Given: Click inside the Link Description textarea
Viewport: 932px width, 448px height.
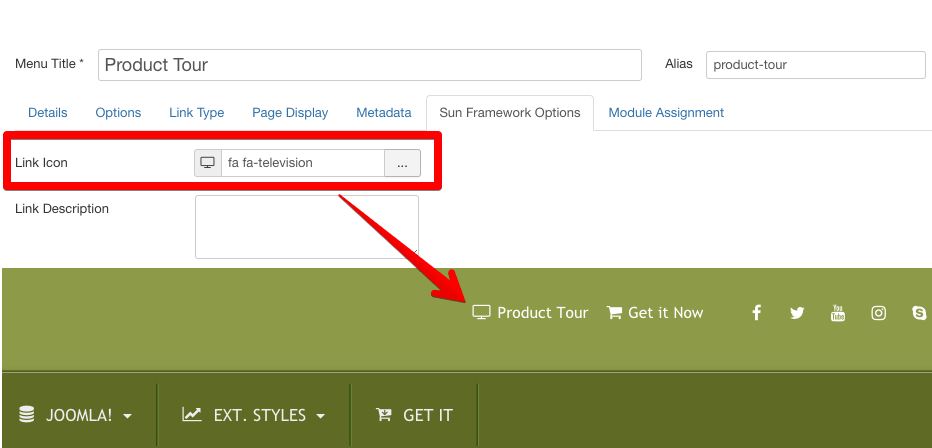Looking at the screenshot, I should tap(306, 226).
